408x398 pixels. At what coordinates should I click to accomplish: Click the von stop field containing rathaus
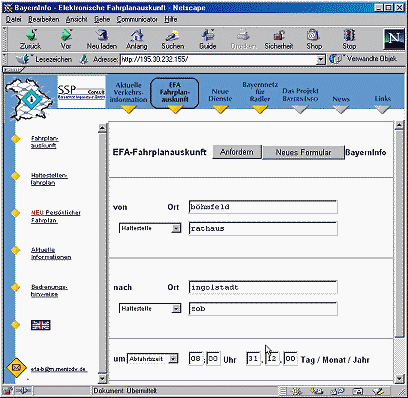click(x=263, y=229)
